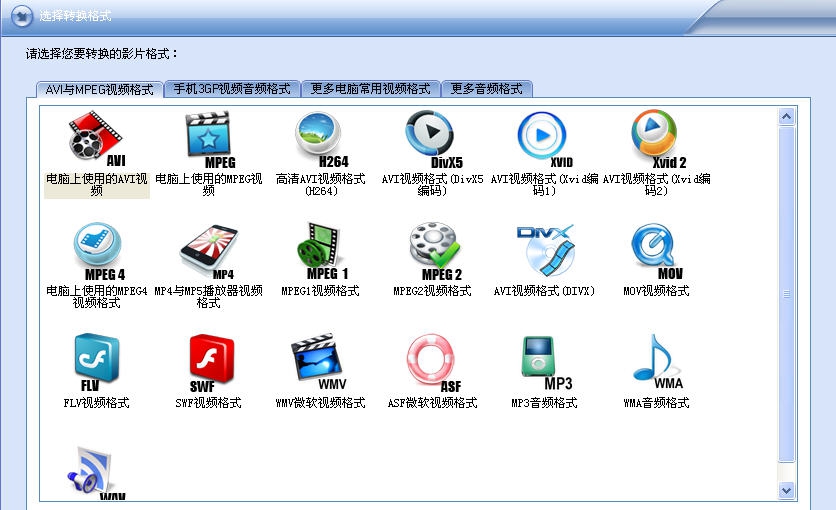The image size is (836, 510).
Task: Click the label SWF视频格式
Action: 208,402
